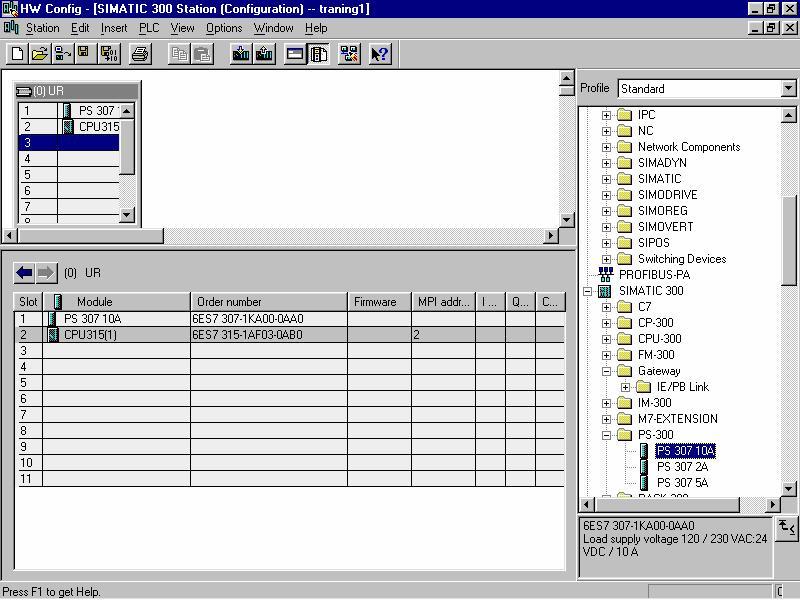Click the catalog info panel pin icon
The height and width of the screenshot is (600, 800).
786,528
